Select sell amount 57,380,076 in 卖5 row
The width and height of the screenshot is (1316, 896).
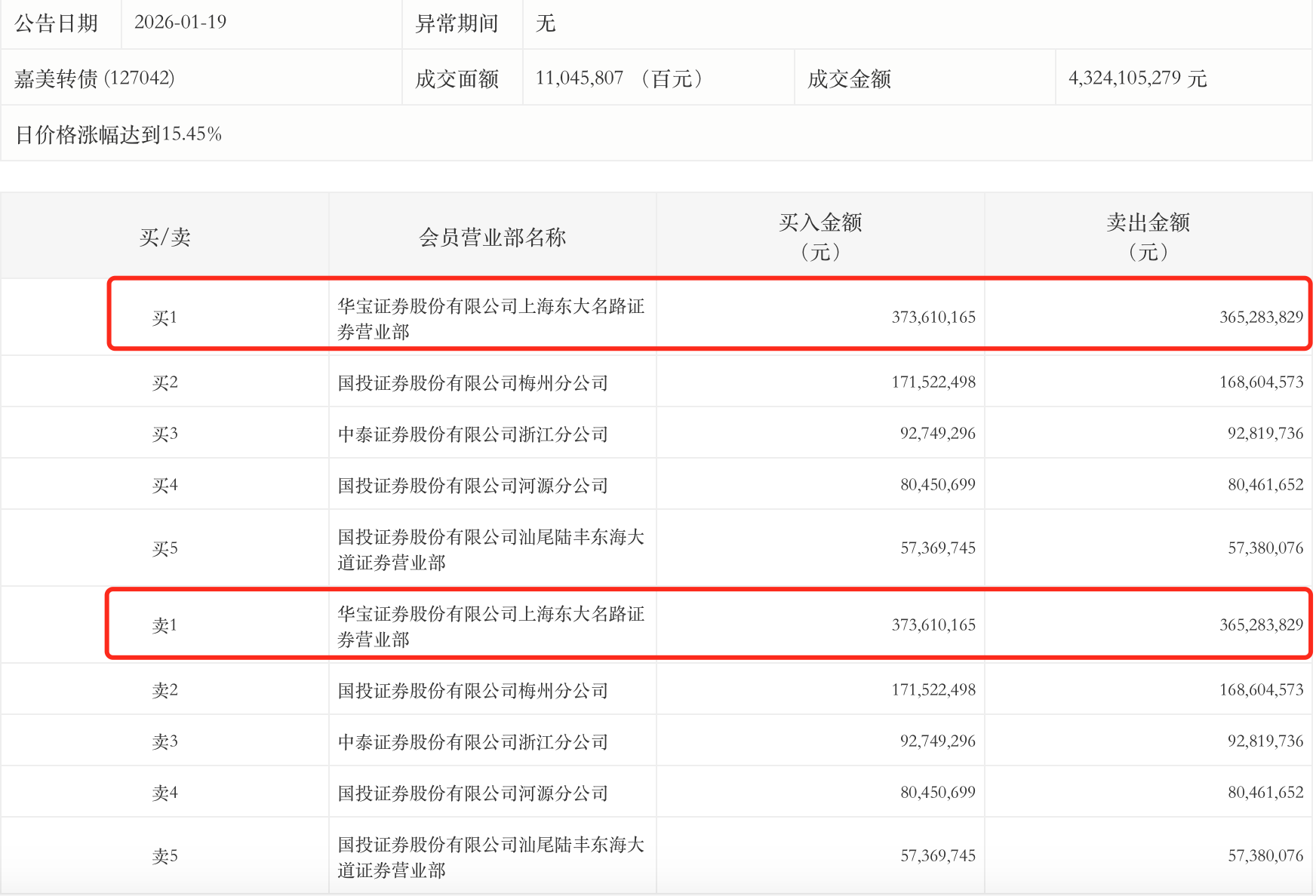point(1265,856)
